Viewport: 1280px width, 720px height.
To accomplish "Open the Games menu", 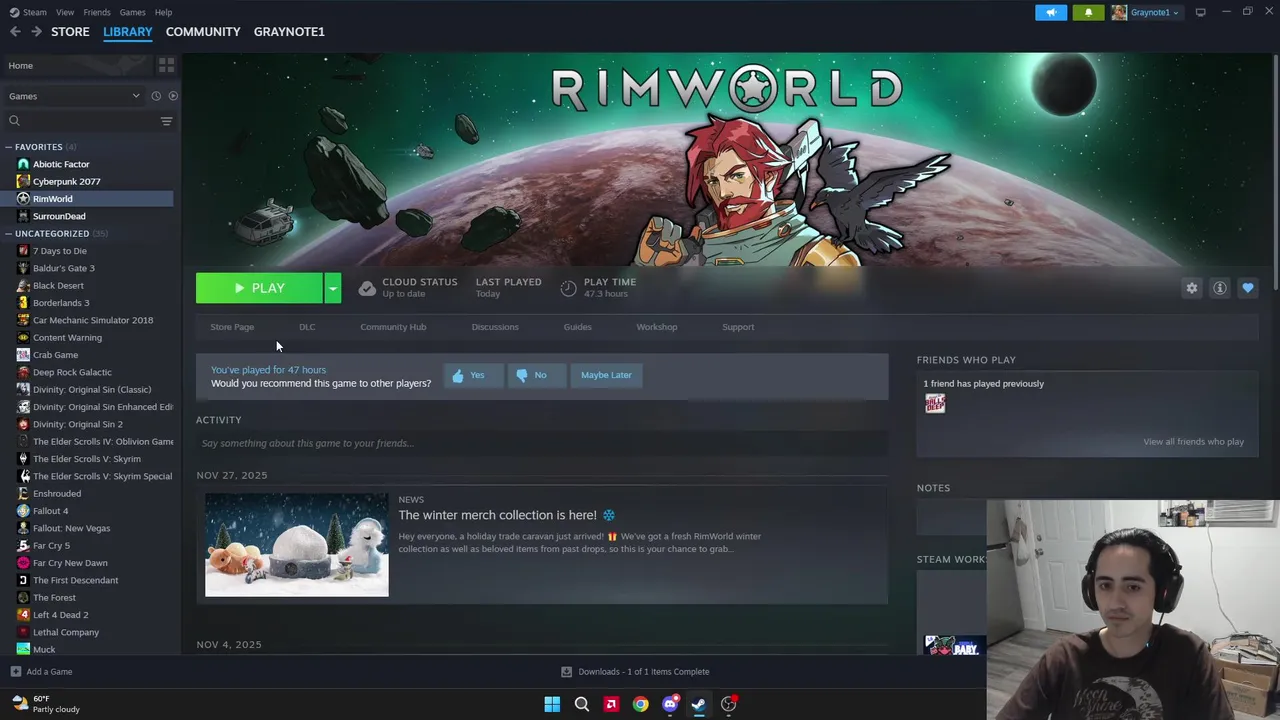I will pos(132,12).
